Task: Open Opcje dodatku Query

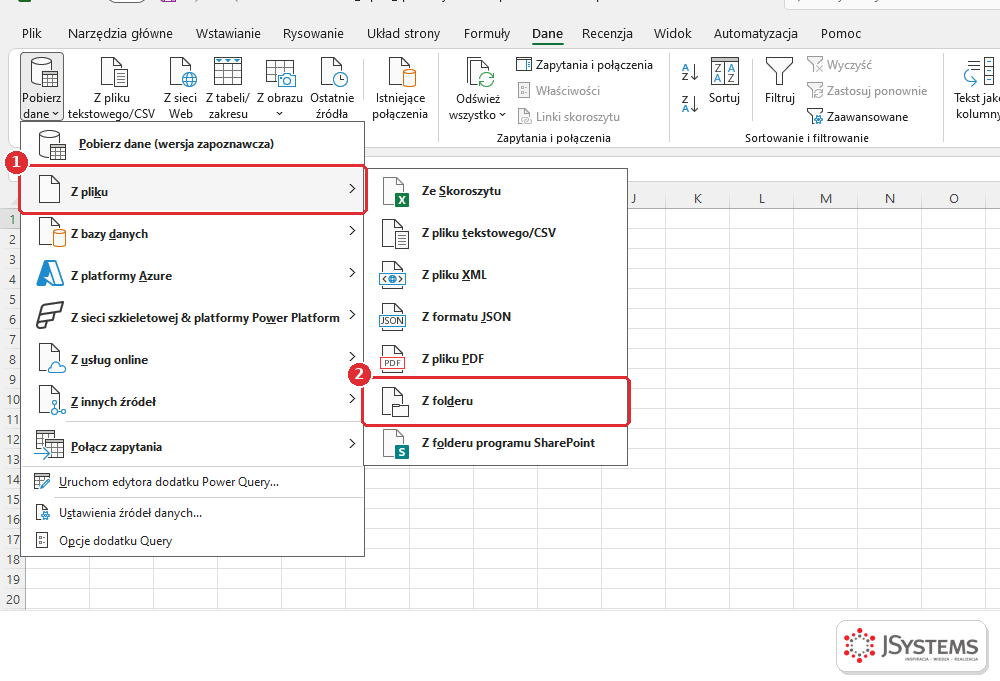Action: click(193, 541)
